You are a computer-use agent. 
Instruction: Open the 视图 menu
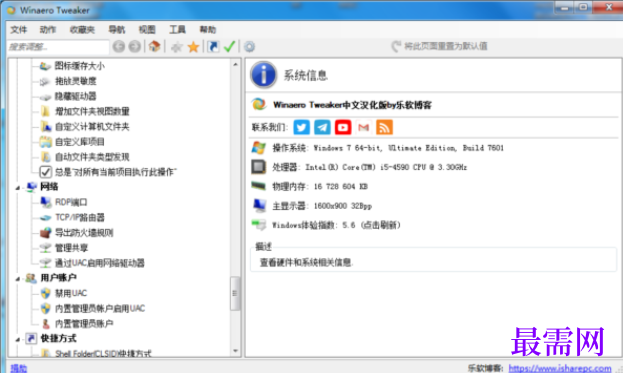[147, 29]
